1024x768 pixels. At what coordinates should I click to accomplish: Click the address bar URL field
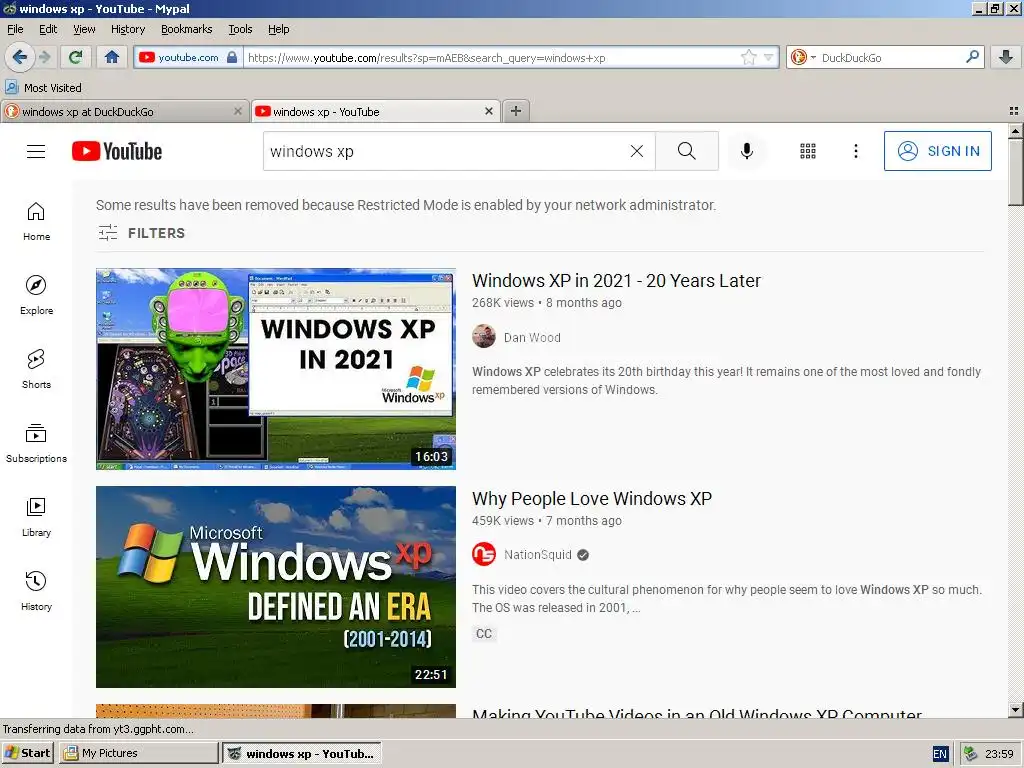point(490,57)
